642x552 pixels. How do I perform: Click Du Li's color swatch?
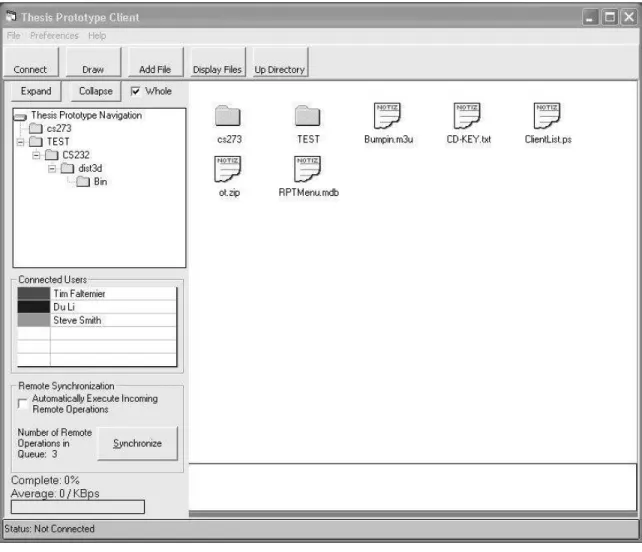pos(34,307)
